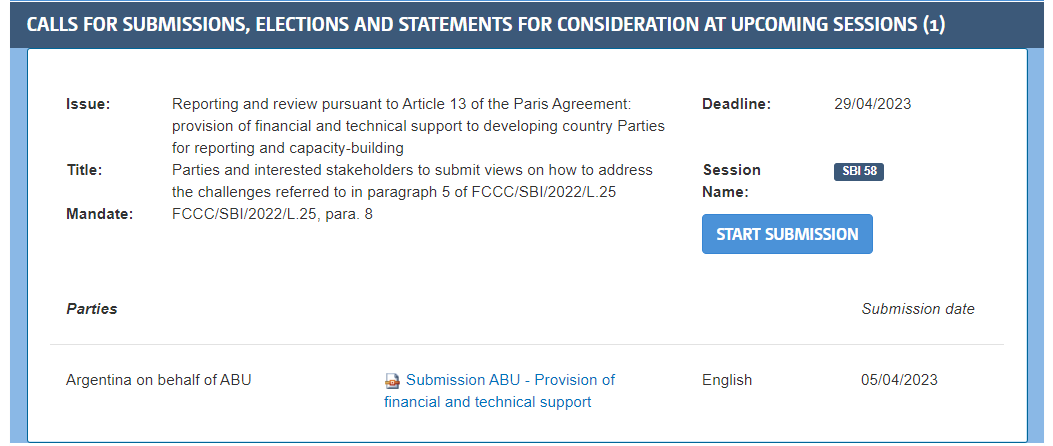Click the deadline date 29/04/2023
The height and width of the screenshot is (446, 1053).
(x=872, y=104)
